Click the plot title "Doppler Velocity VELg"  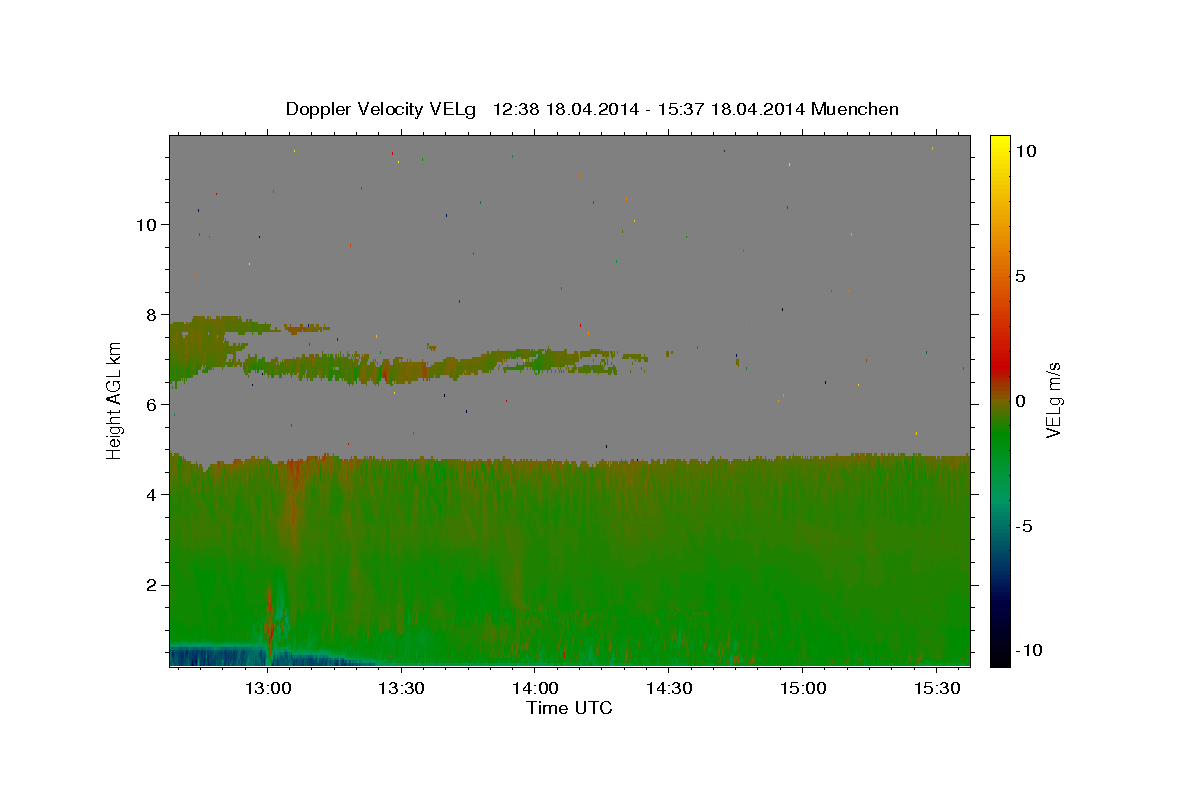coord(381,109)
